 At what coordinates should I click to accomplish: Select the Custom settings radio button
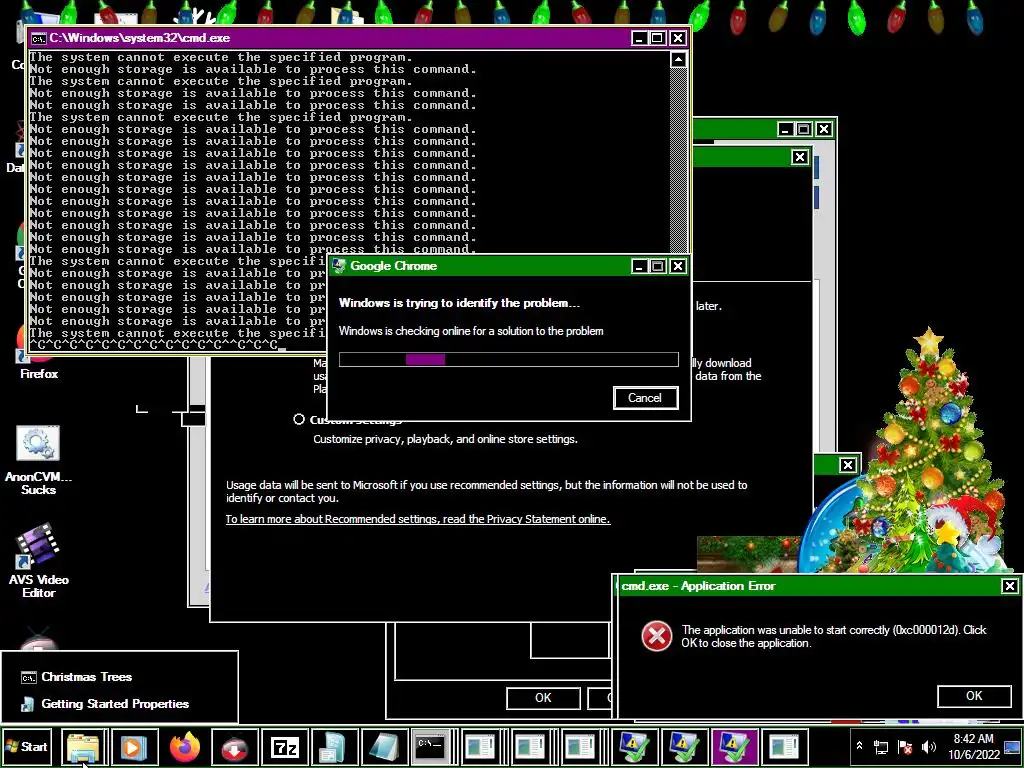pyautogui.click(x=299, y=419)
